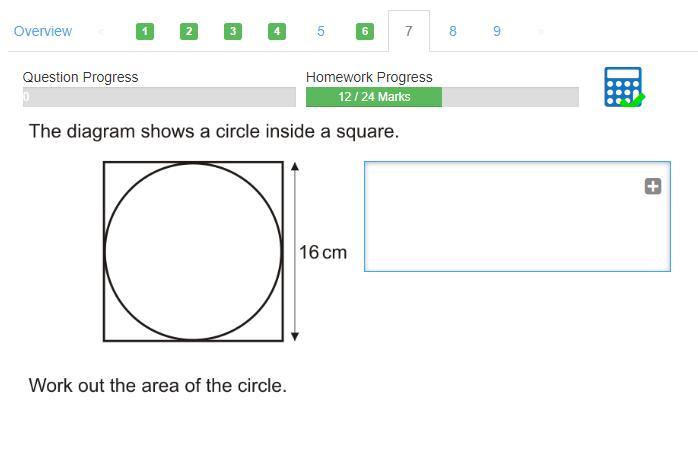Click the Homework Progress marks bar
Screen dimensions: 698x451
pyautogui.click(x=442, y=97)
